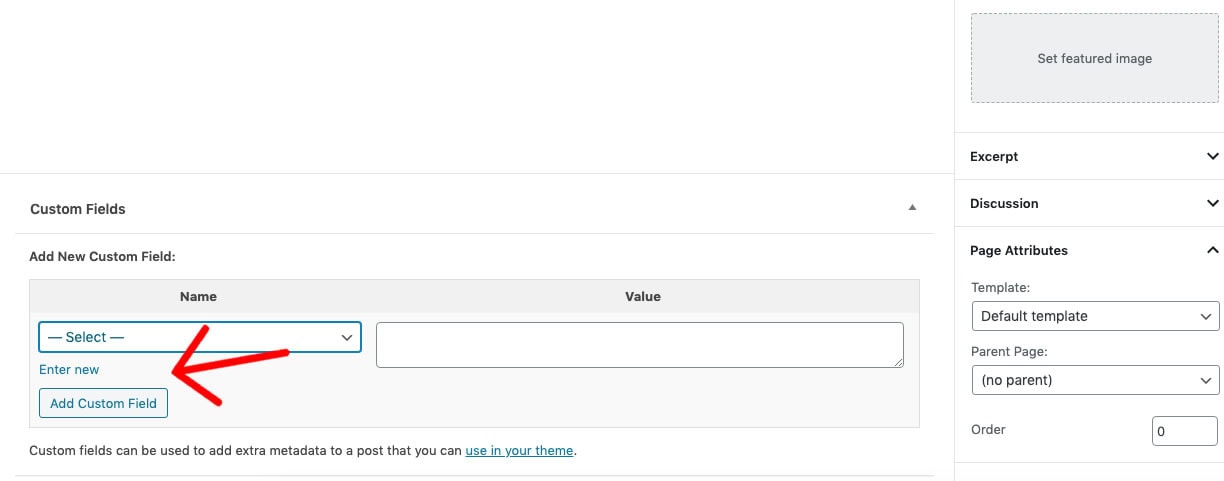Open the Template dropdown

point(1095,316)
